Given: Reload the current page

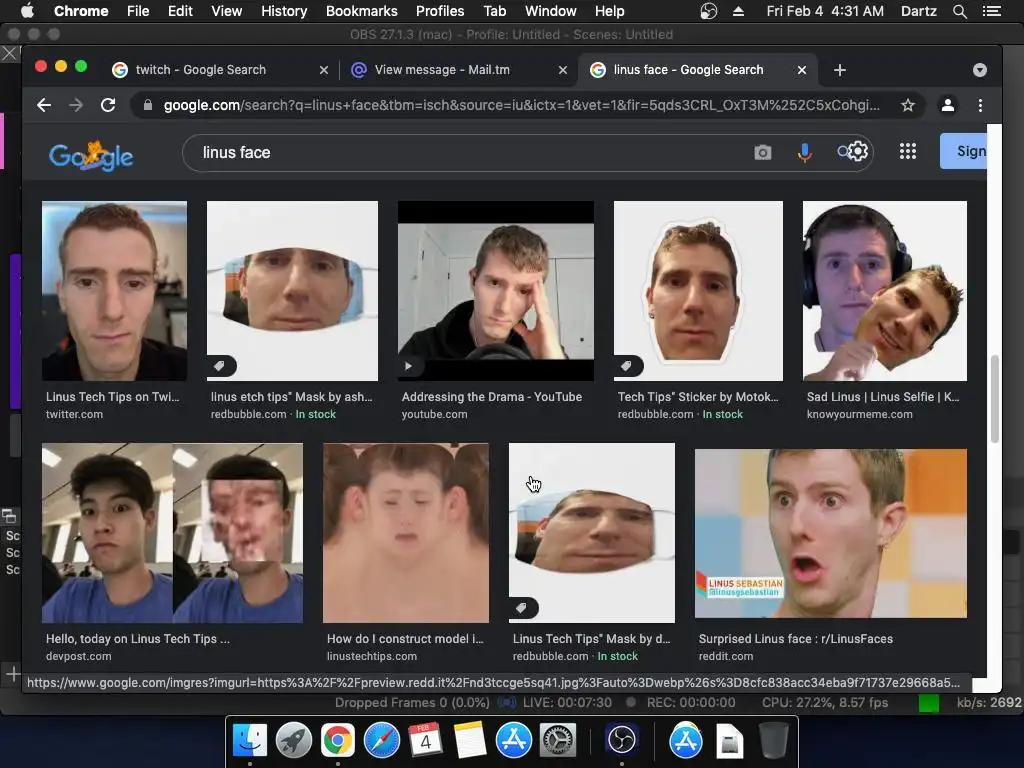Looking at the screenshot, I should (x=108, y=105).
